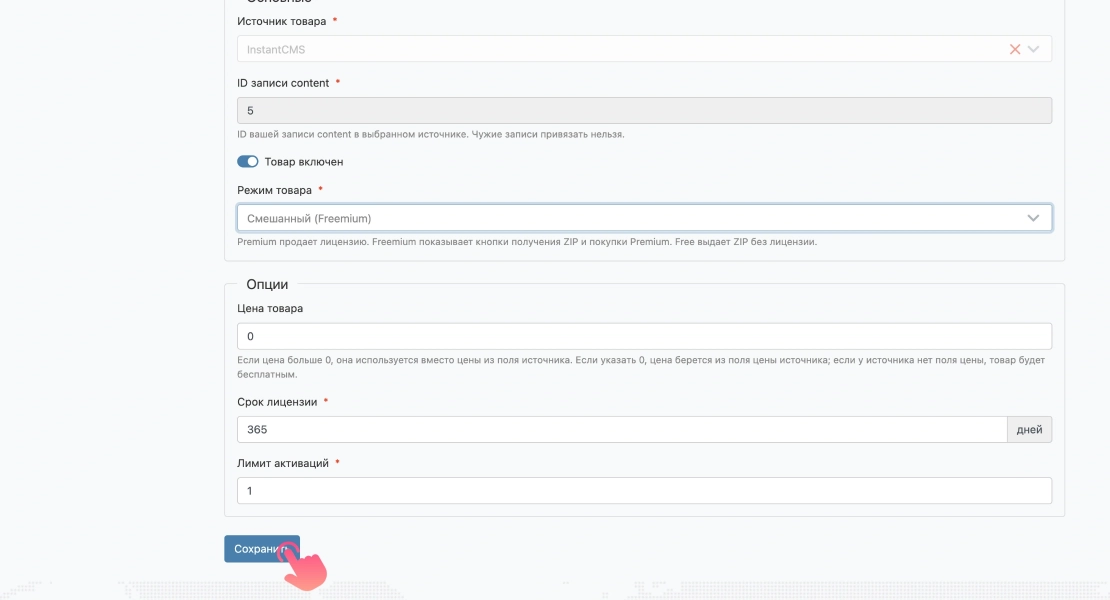
Task: Click the дней suffix label
Action: (x=1029, y=429)
